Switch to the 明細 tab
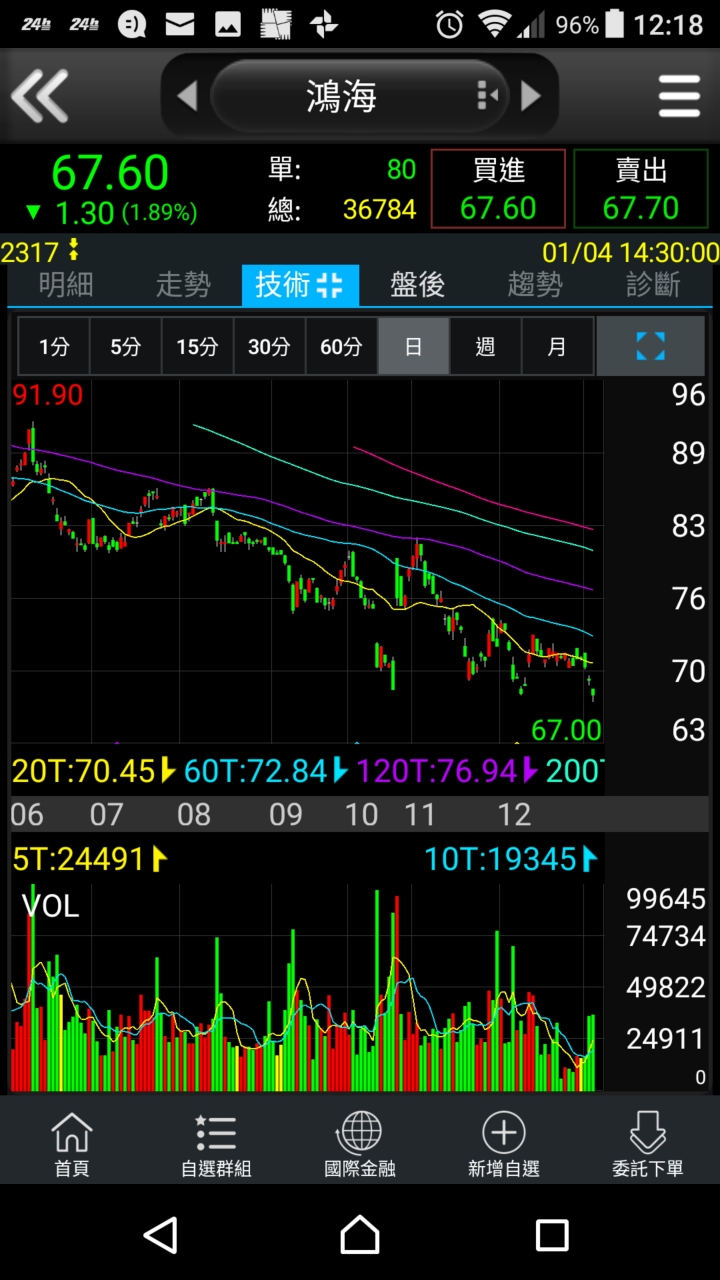 (x=66, y=285)
